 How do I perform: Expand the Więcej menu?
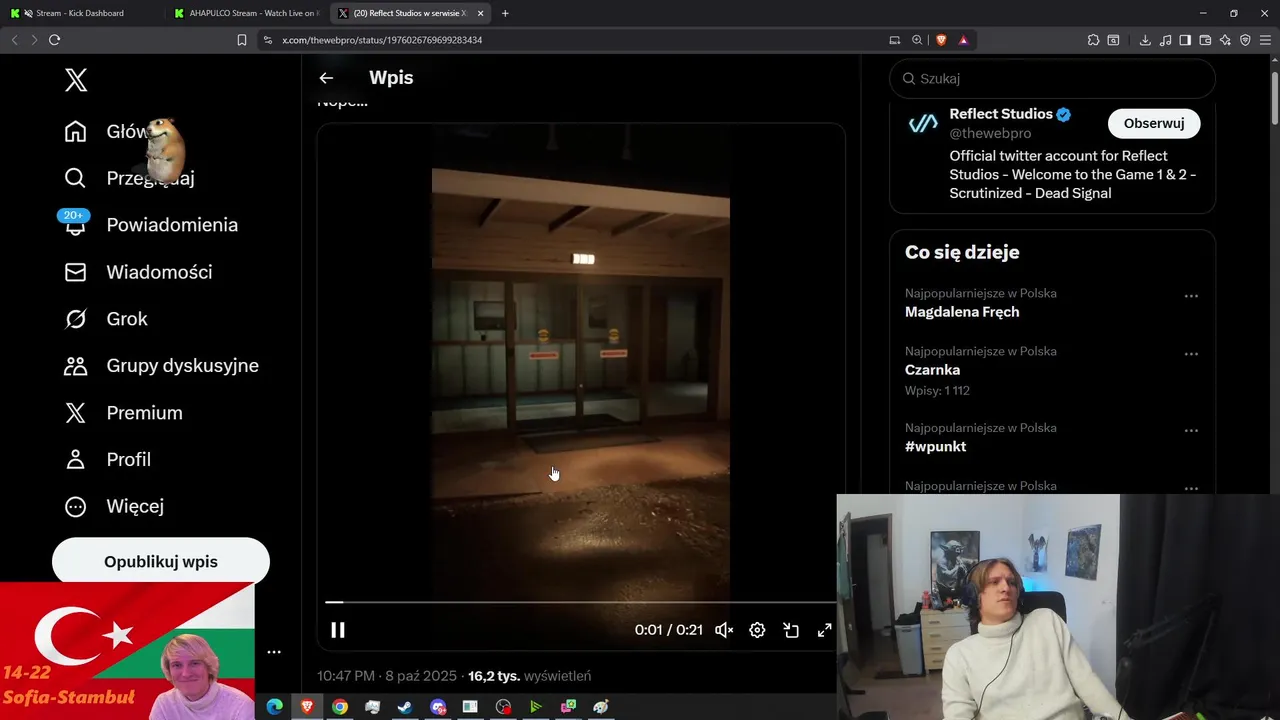pyautogui.click(x=113, y=506)
